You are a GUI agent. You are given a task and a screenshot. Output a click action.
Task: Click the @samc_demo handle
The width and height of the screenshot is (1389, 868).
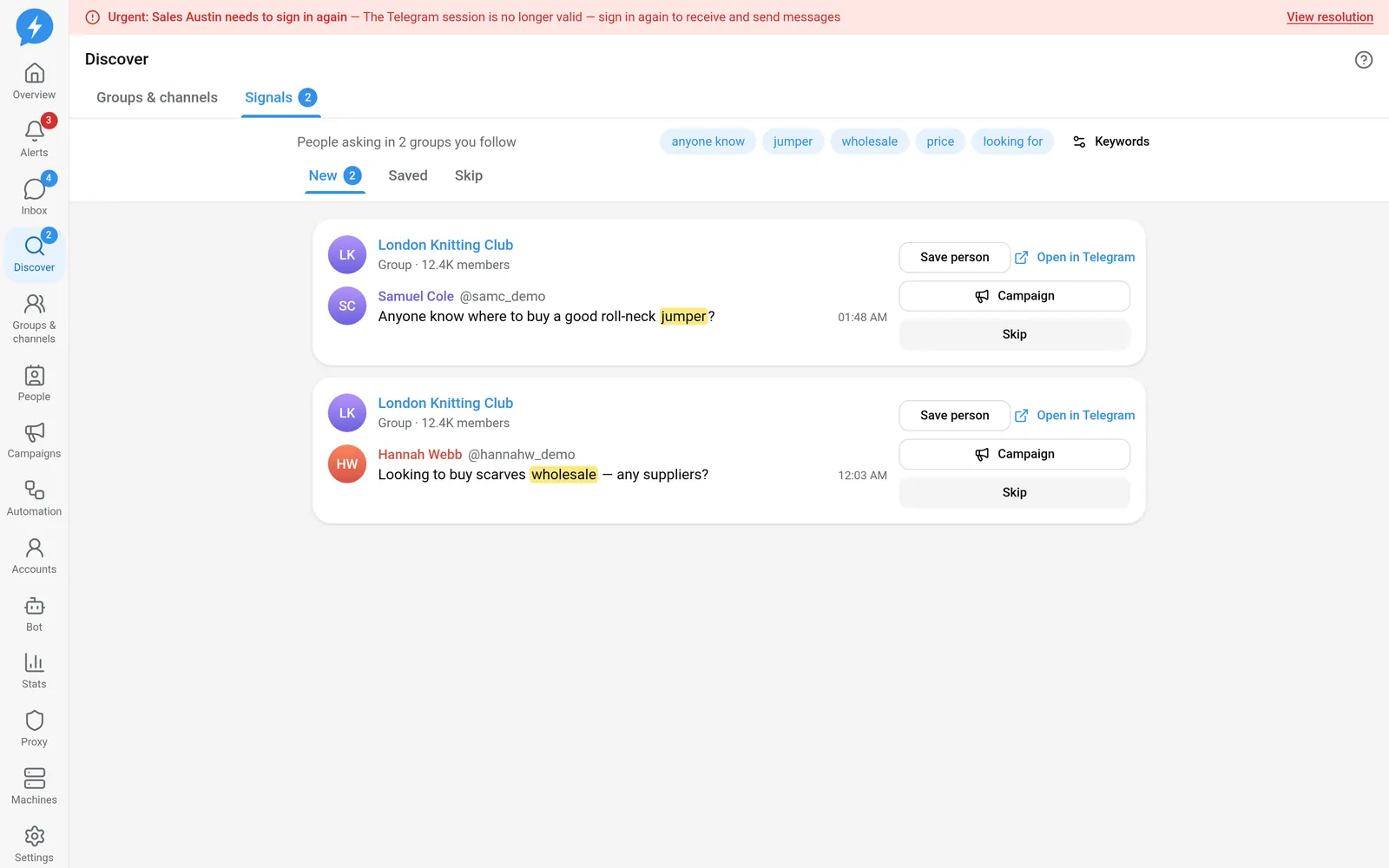click(503, 296)
